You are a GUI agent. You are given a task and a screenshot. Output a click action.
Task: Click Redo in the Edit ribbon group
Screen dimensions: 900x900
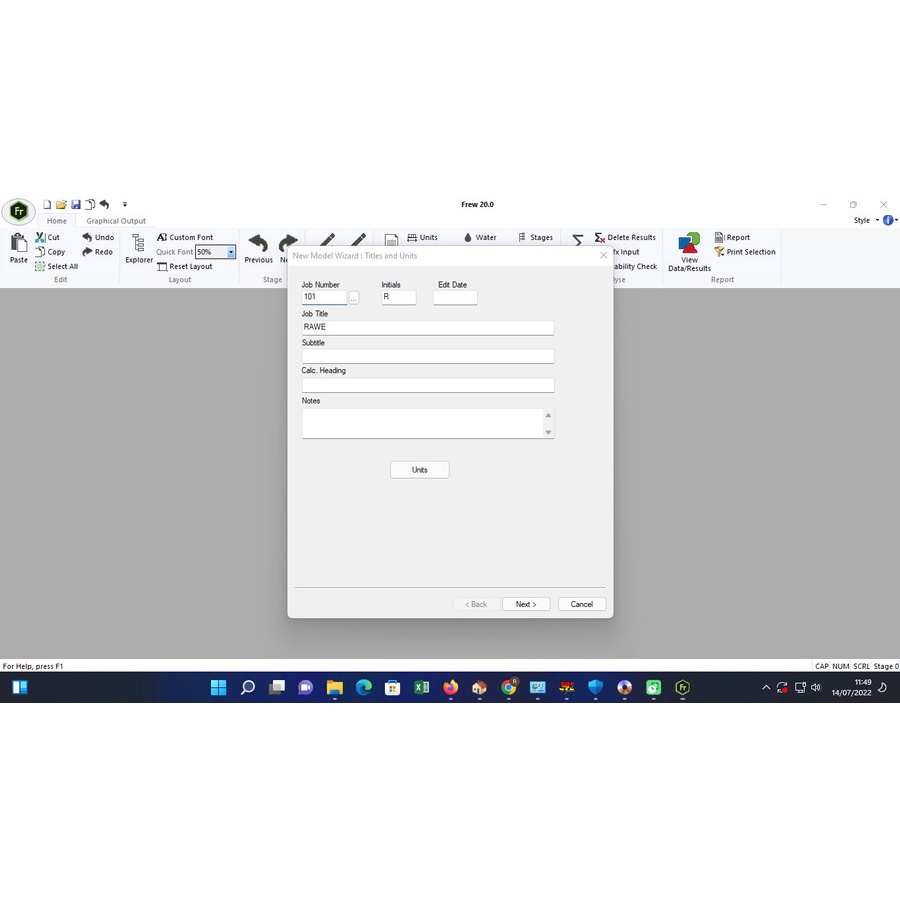(x=98, y=252)
